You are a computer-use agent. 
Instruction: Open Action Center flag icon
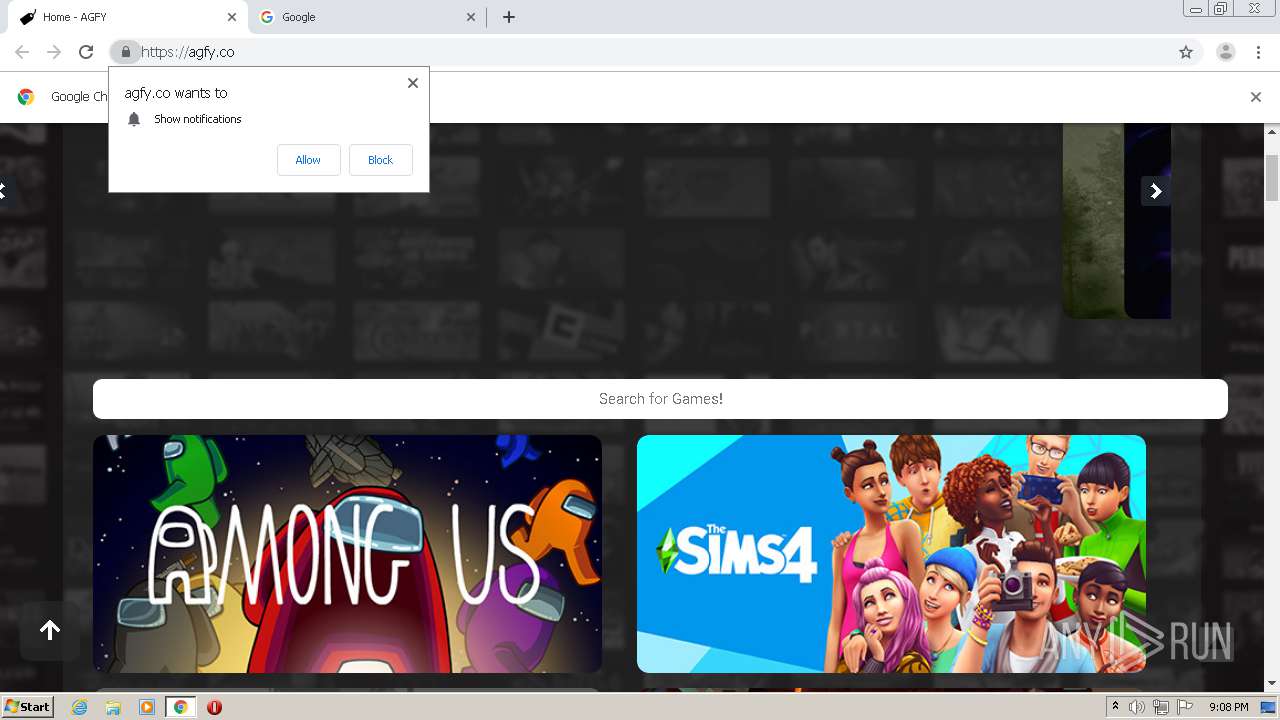point(1185,707)
